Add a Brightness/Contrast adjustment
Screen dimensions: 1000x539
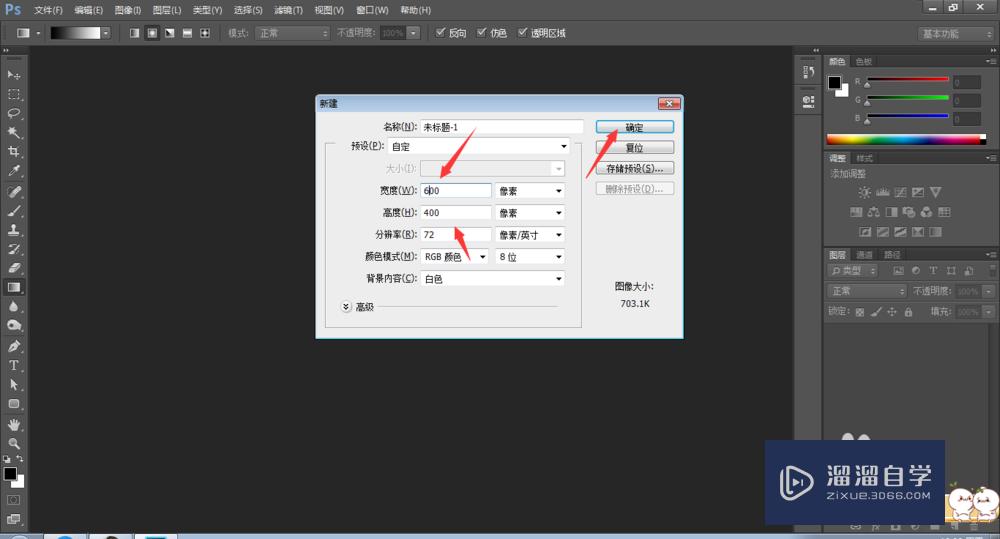click(865, 192)
